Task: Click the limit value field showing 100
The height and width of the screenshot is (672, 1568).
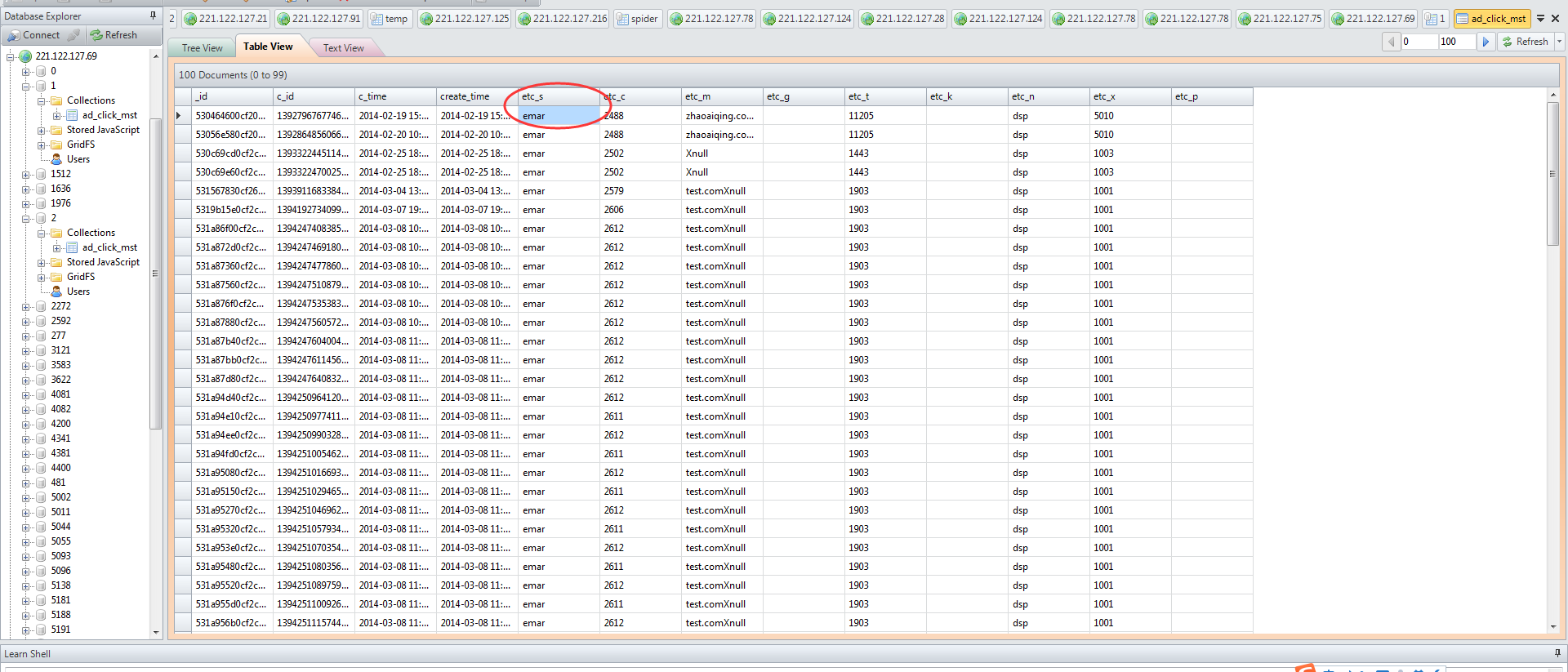Action: (1457, 42)
